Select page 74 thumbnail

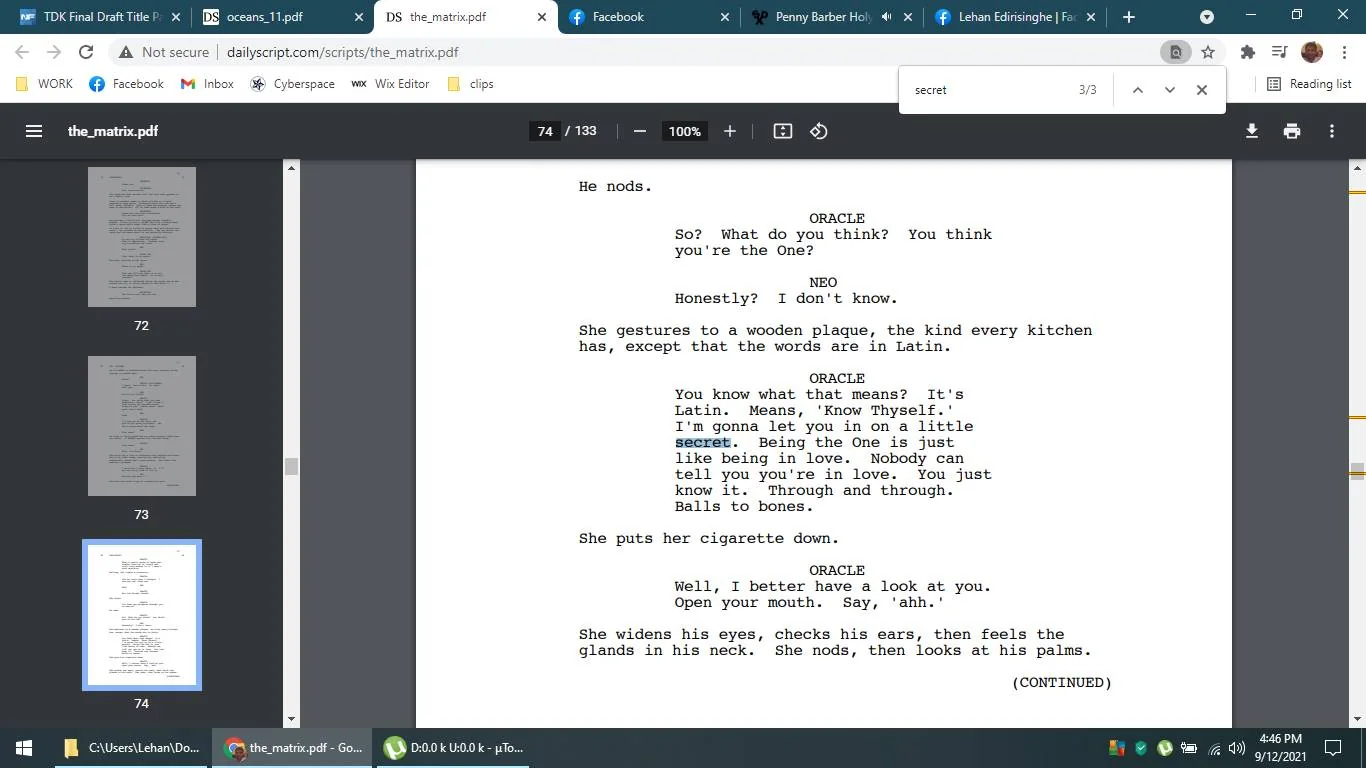click(142, 615)
